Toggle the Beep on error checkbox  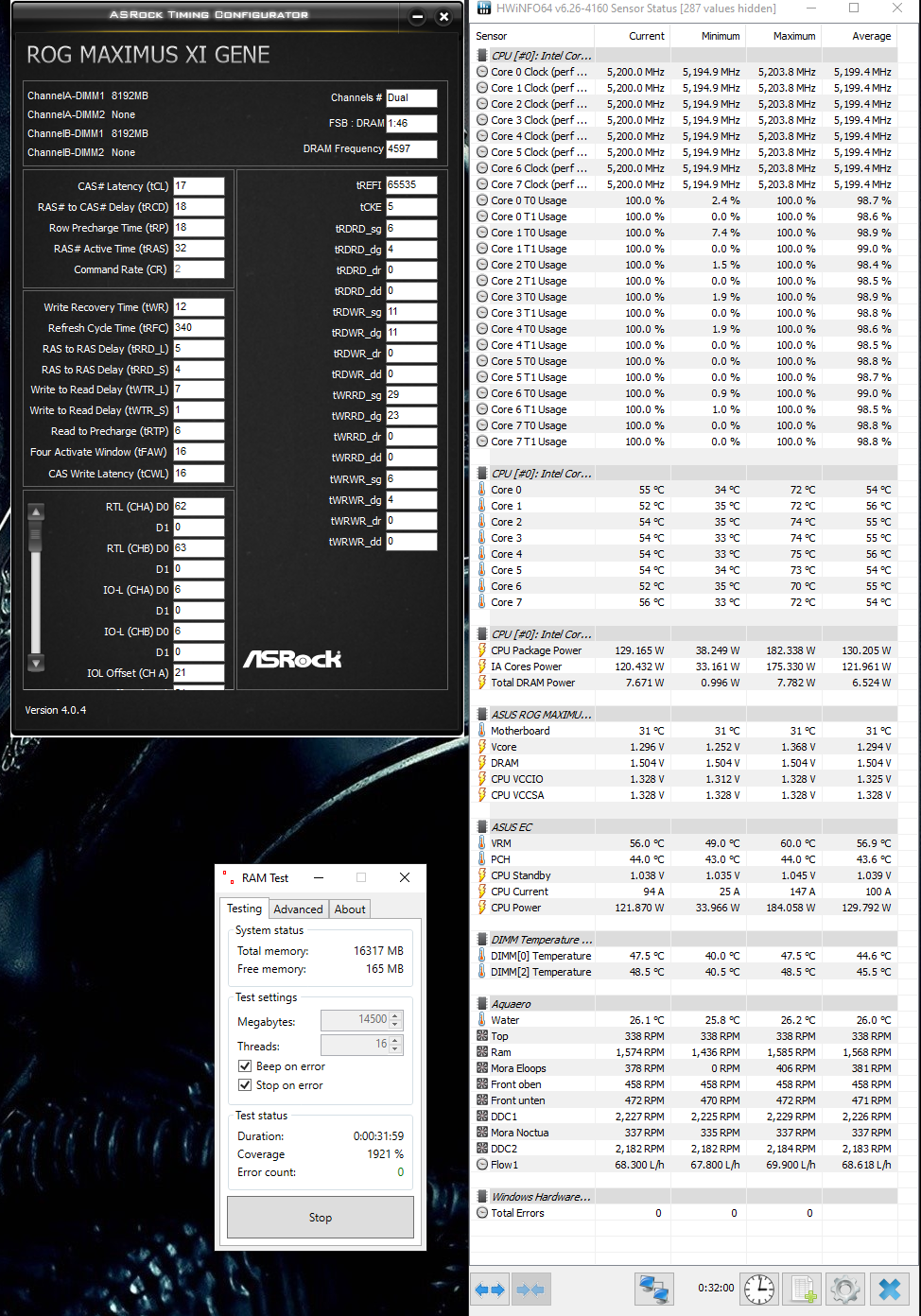245,1066
